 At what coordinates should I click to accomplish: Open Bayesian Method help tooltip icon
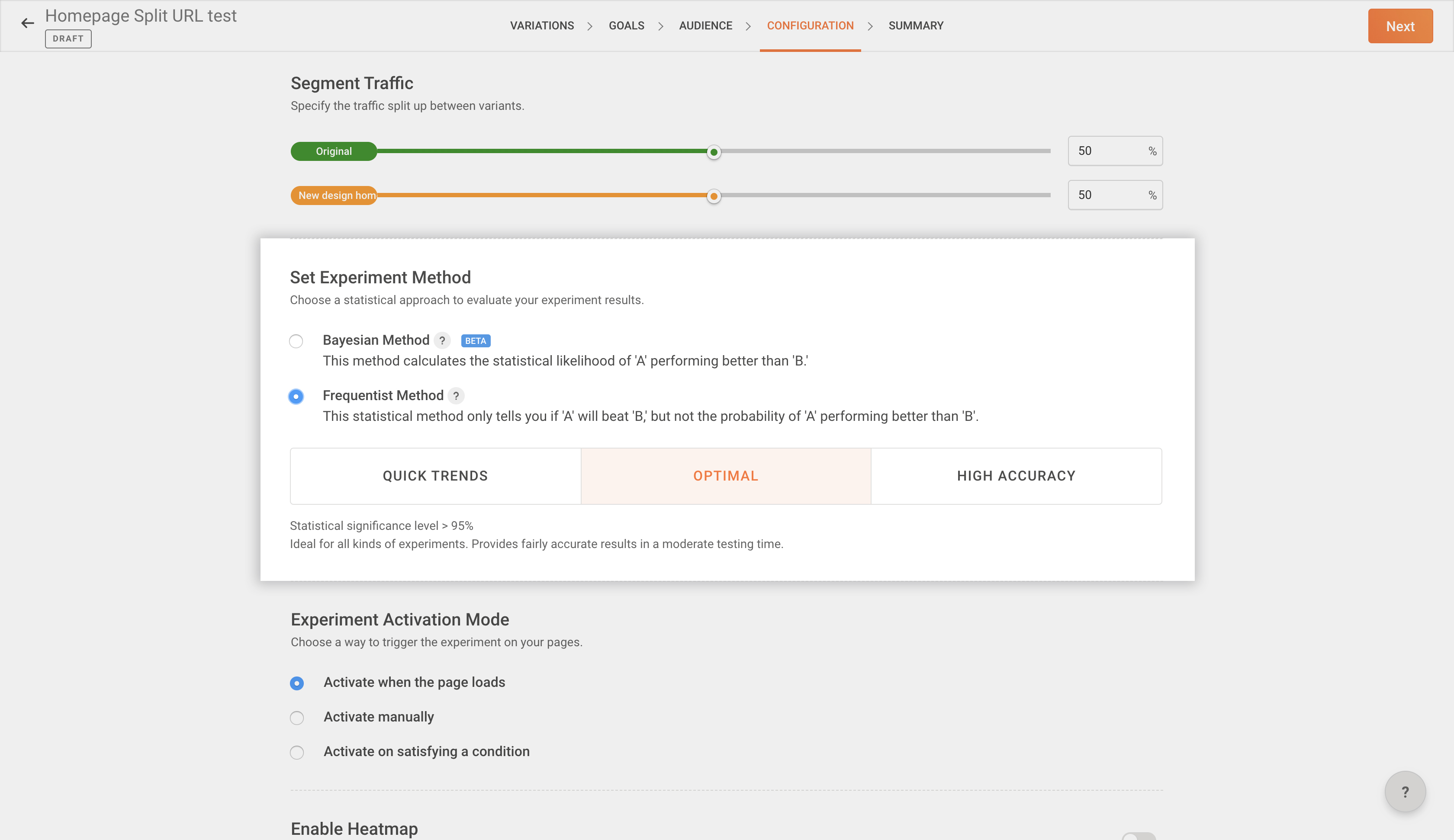coord(442,340)
